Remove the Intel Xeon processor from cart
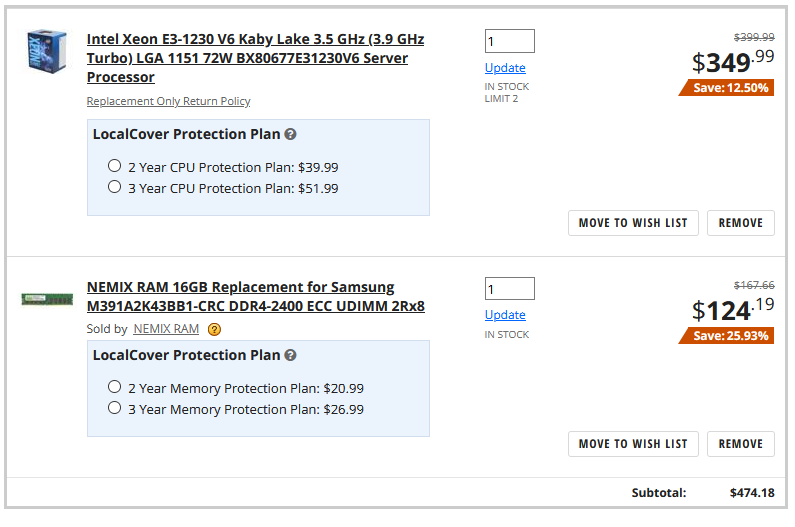 tap(741, 223)
